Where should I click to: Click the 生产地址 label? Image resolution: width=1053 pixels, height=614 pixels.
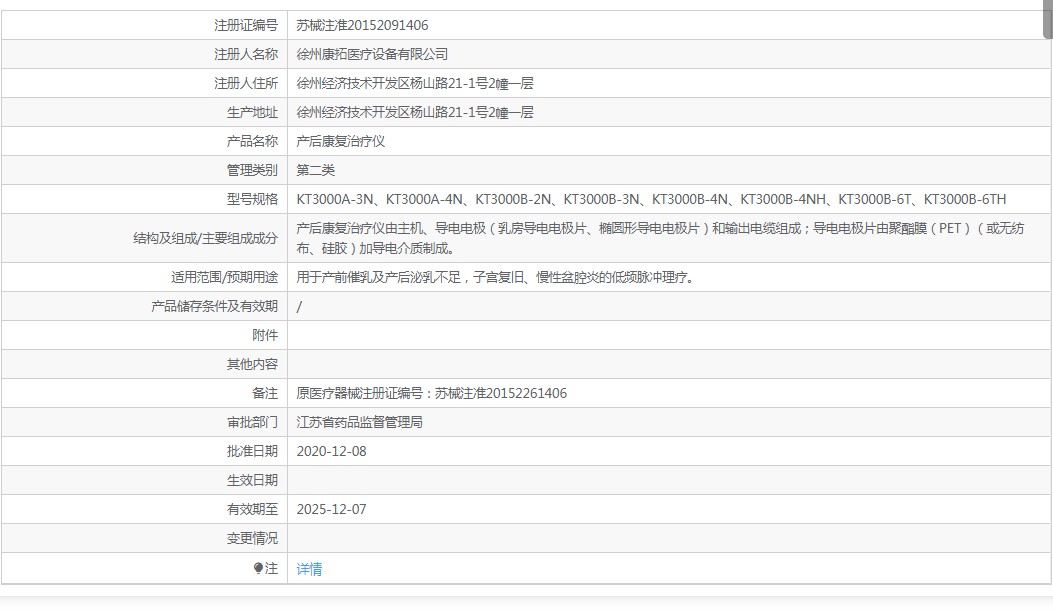[253, 112]
